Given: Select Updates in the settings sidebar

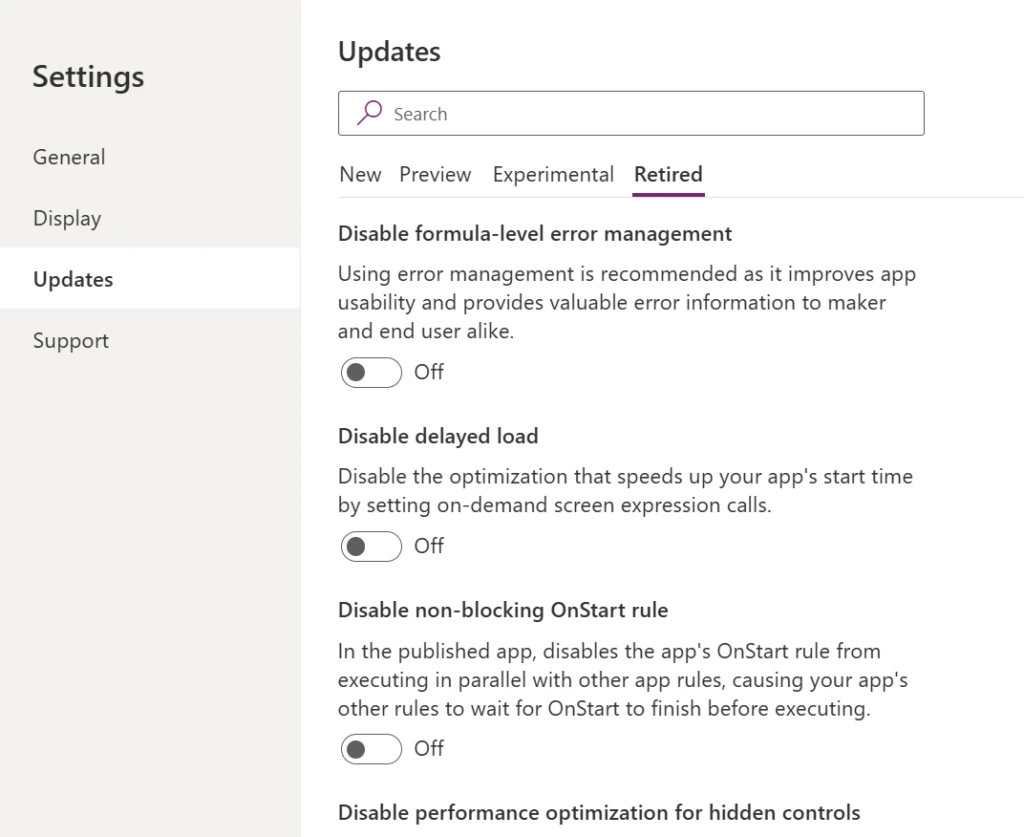Looking at the screenshot, I should 73,280.
